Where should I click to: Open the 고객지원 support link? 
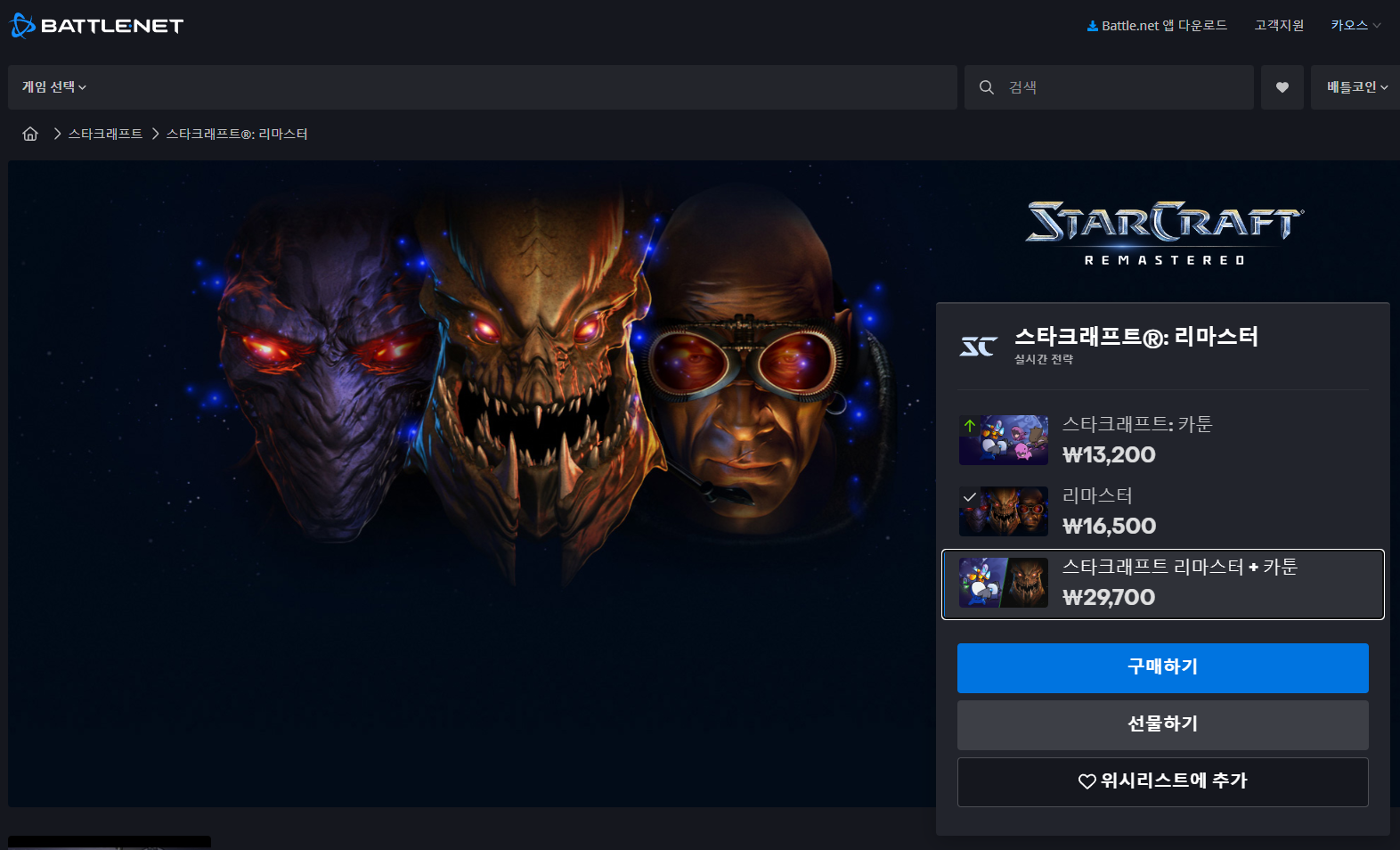1279,25
